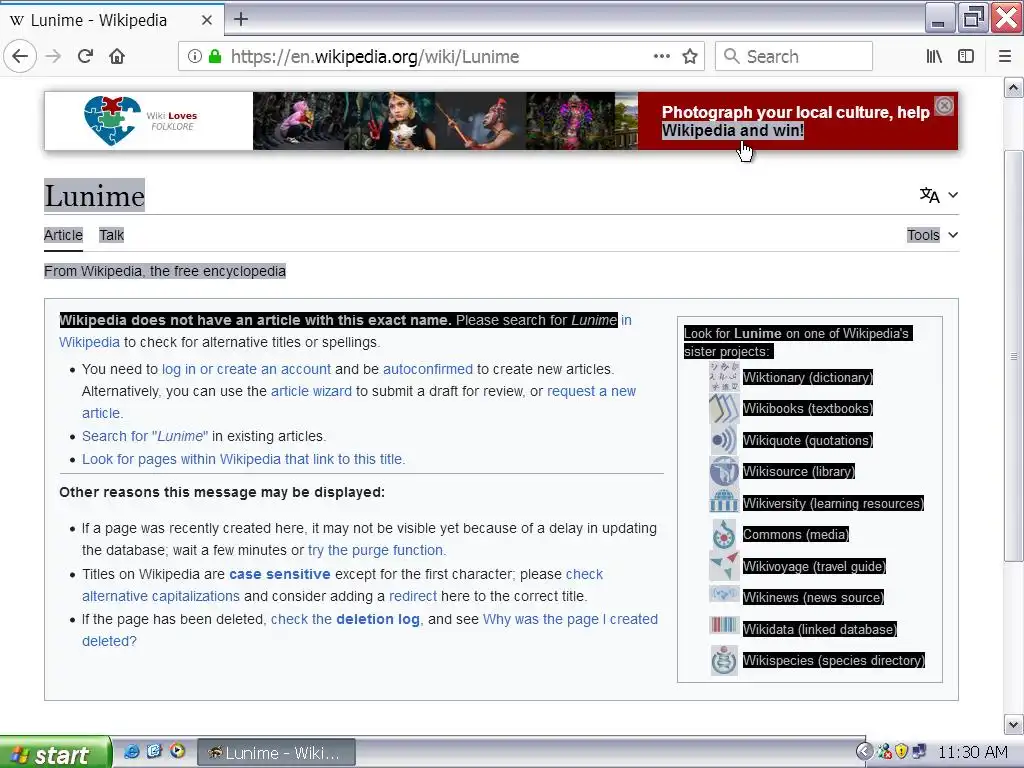This screenshot has width=1024, height=768.
Task: Go back using the browser back arrow
Action: point(20,56)
